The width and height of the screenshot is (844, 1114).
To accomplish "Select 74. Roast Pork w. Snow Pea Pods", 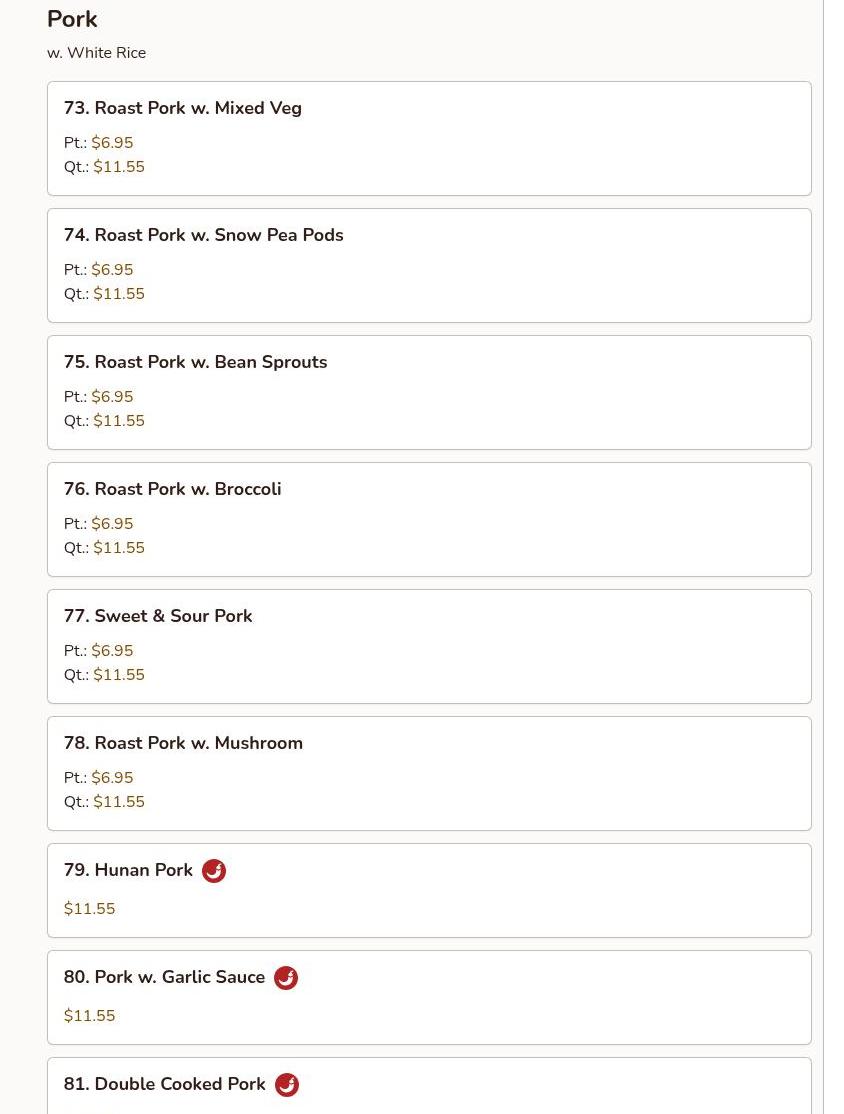I will pyautogui.click(x=429, y=266).
